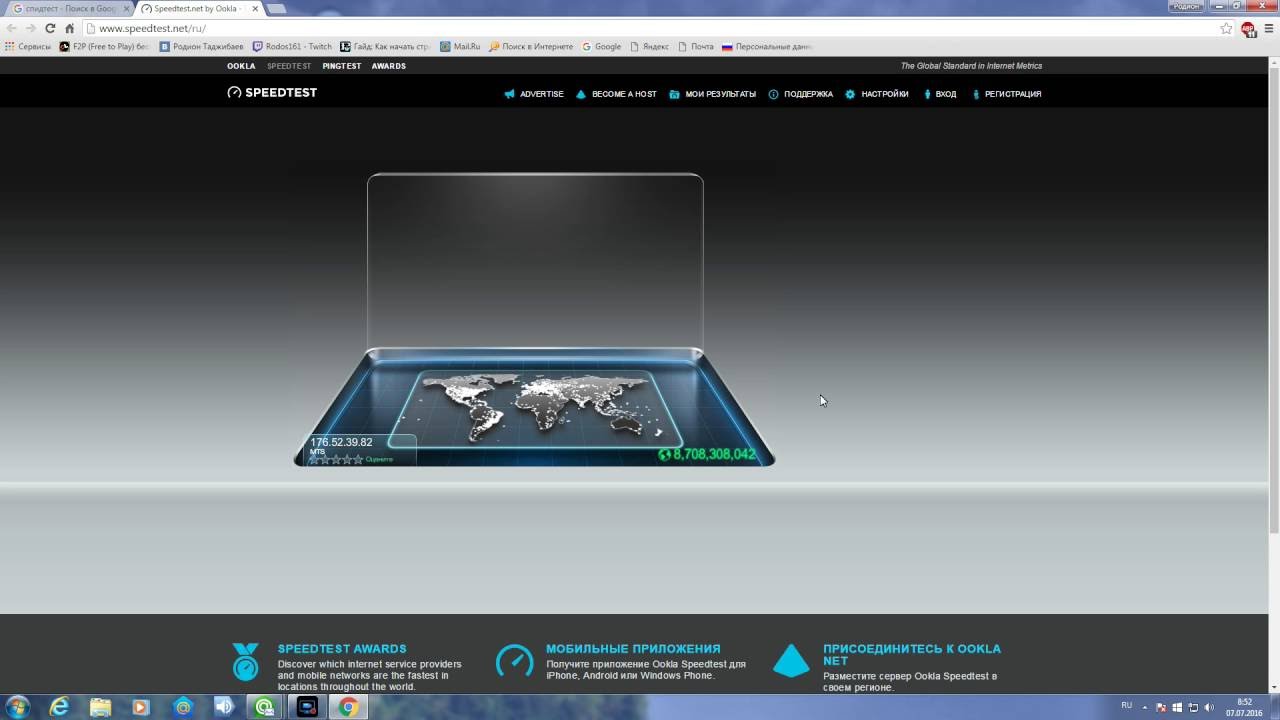This screenshot has height=720, width=1280.
Task: Open the SPEEDTEST top menu item
Action: click(289, 66)
